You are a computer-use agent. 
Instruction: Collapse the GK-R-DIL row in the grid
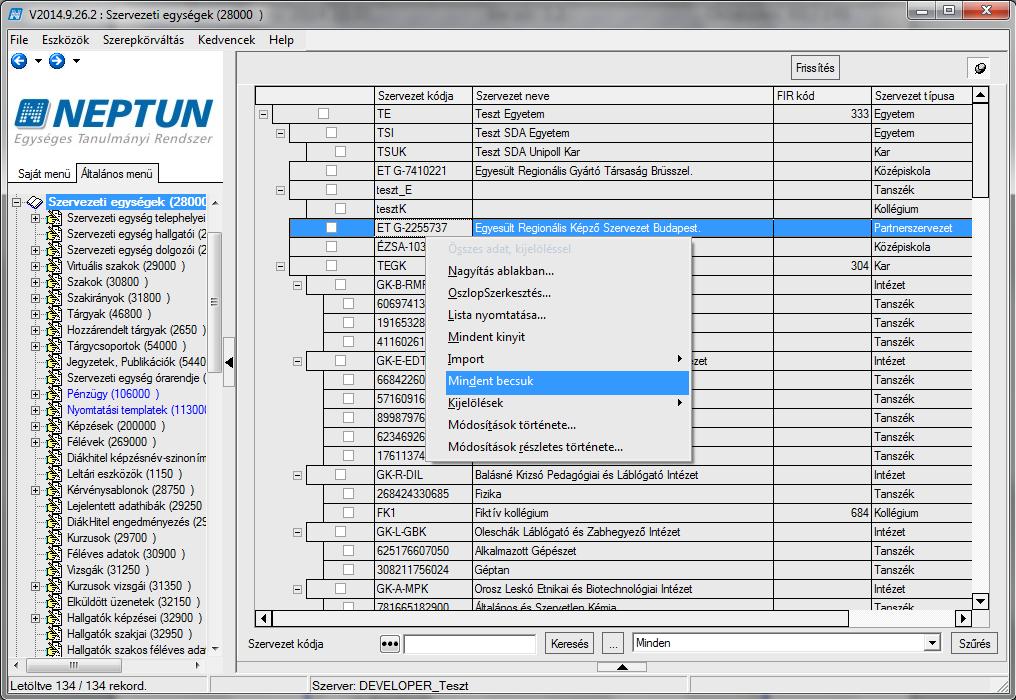click(297, 475)
